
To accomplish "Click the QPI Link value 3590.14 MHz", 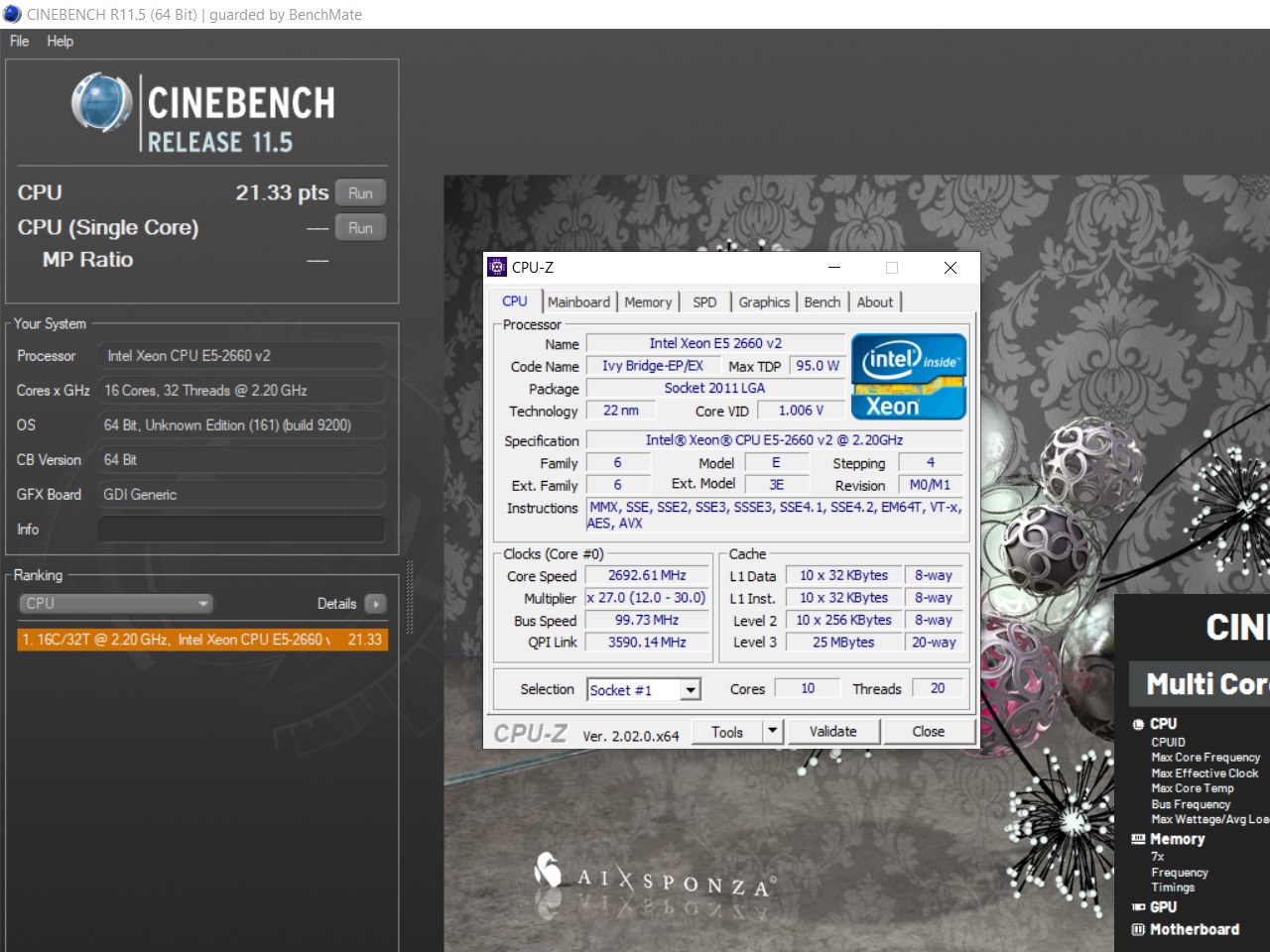I will click(647, 643).
